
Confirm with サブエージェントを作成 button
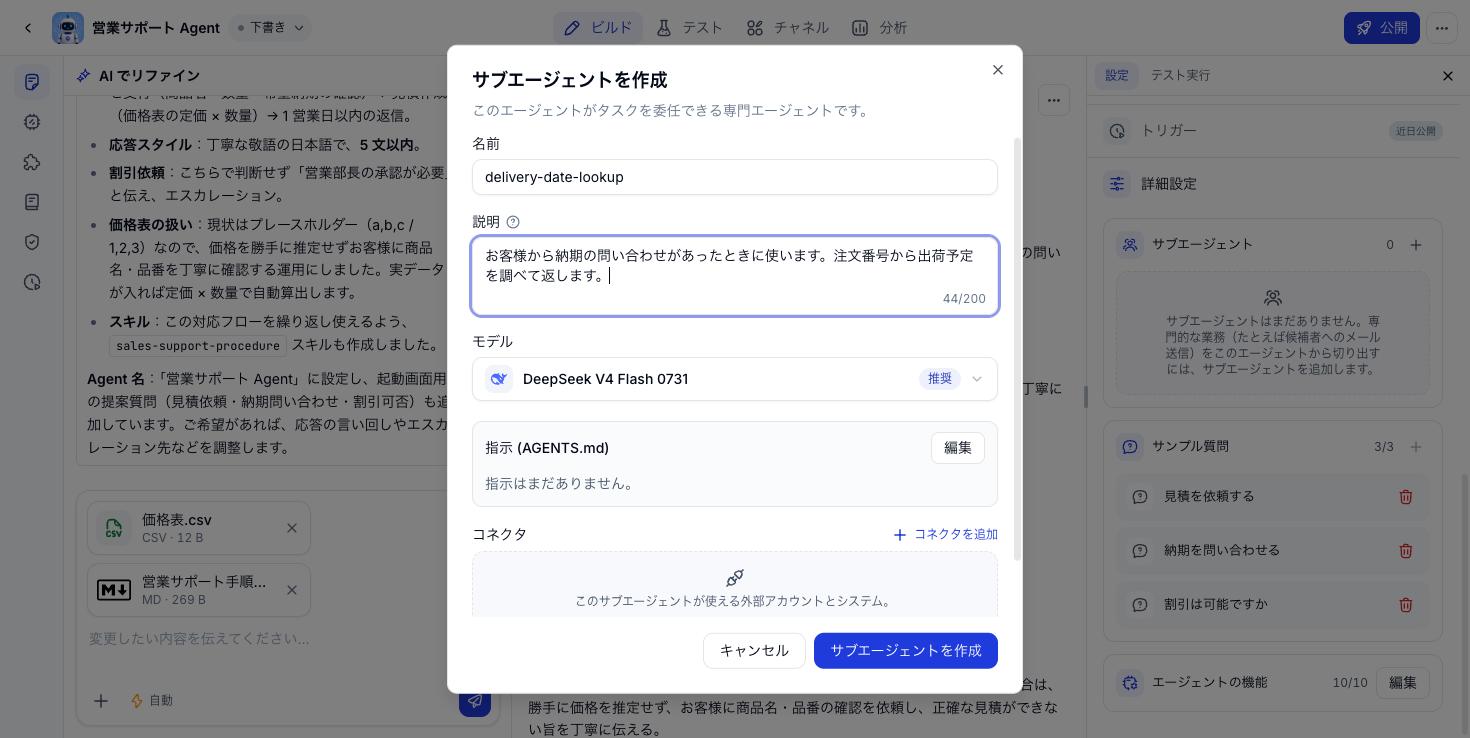[906, 651]
